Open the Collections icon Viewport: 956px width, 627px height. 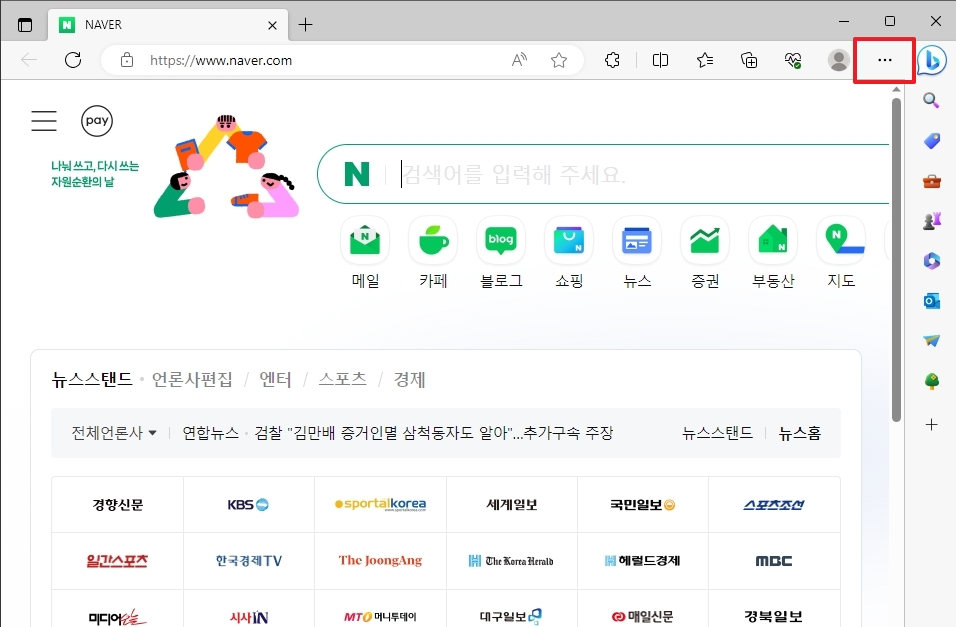coord(749,60)
